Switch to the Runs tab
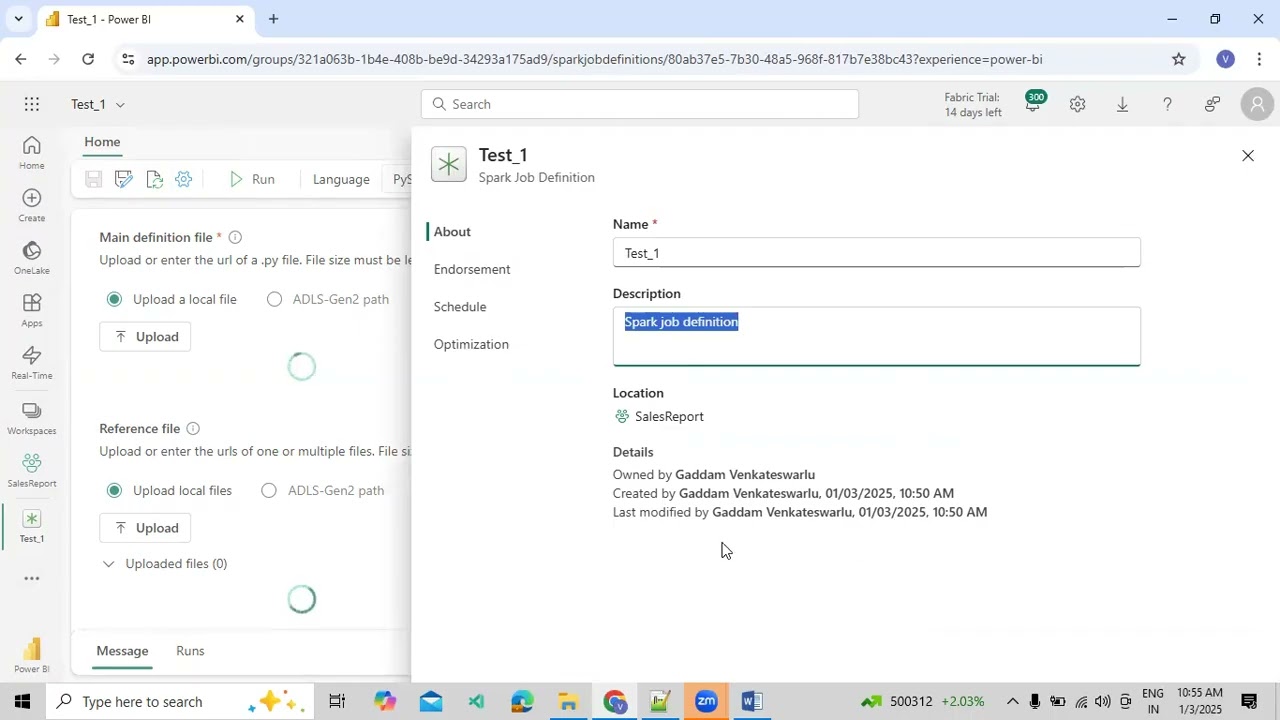 (190, 651)
